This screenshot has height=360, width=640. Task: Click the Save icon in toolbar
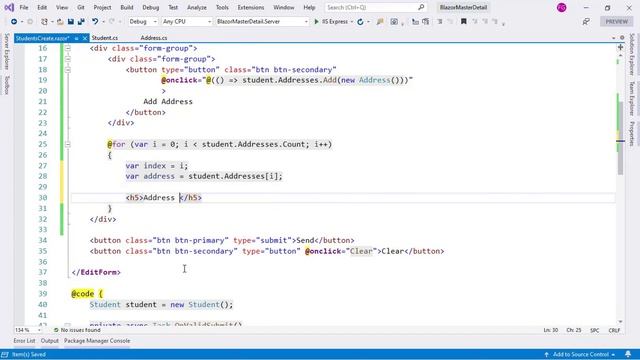(71, 22)
